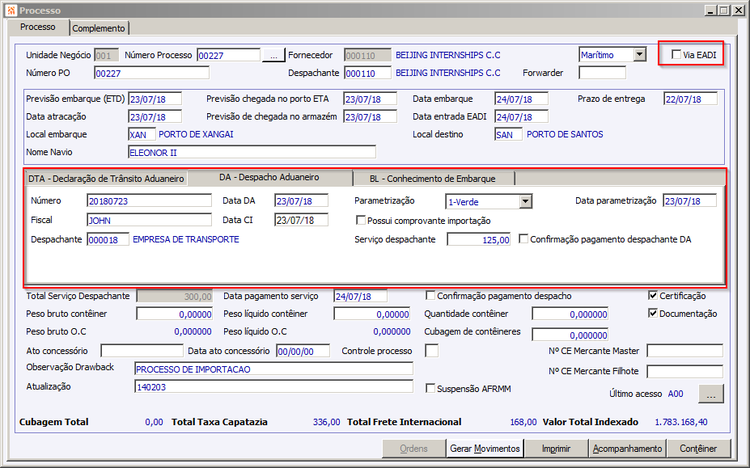This screenshot has width=750, height=468.
Task: Click Peso líquido contêiner field
Action: 372,314
